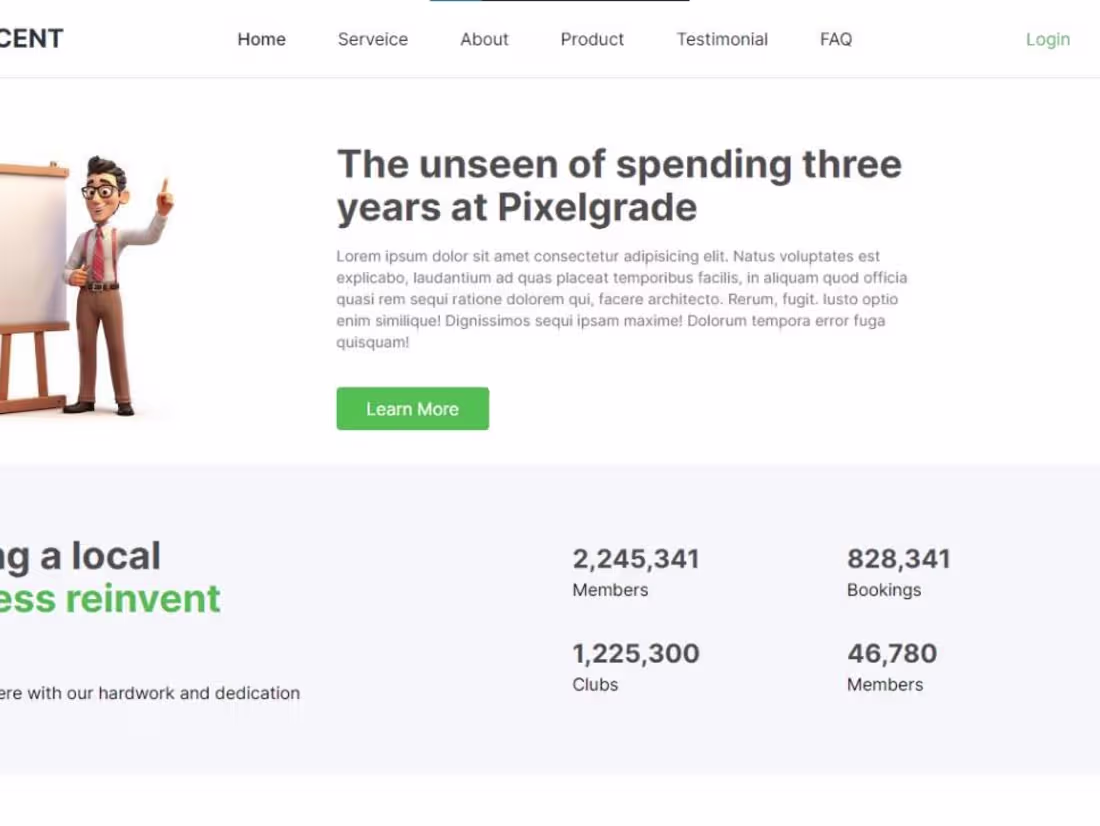This screenshot has width=1100, height=826.
Task: Navigate to the Serveice section
Action: click(x=373, y=40)
